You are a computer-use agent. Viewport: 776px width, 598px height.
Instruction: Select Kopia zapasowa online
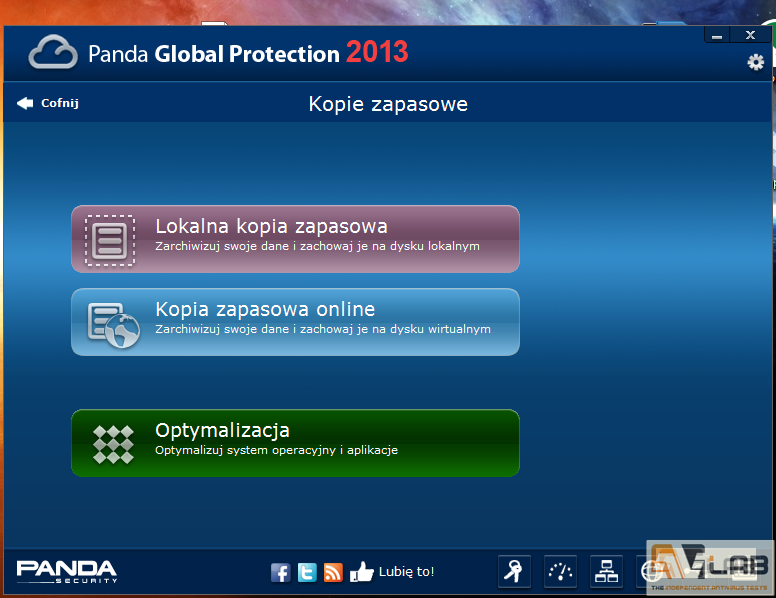[x=295, y=322]
